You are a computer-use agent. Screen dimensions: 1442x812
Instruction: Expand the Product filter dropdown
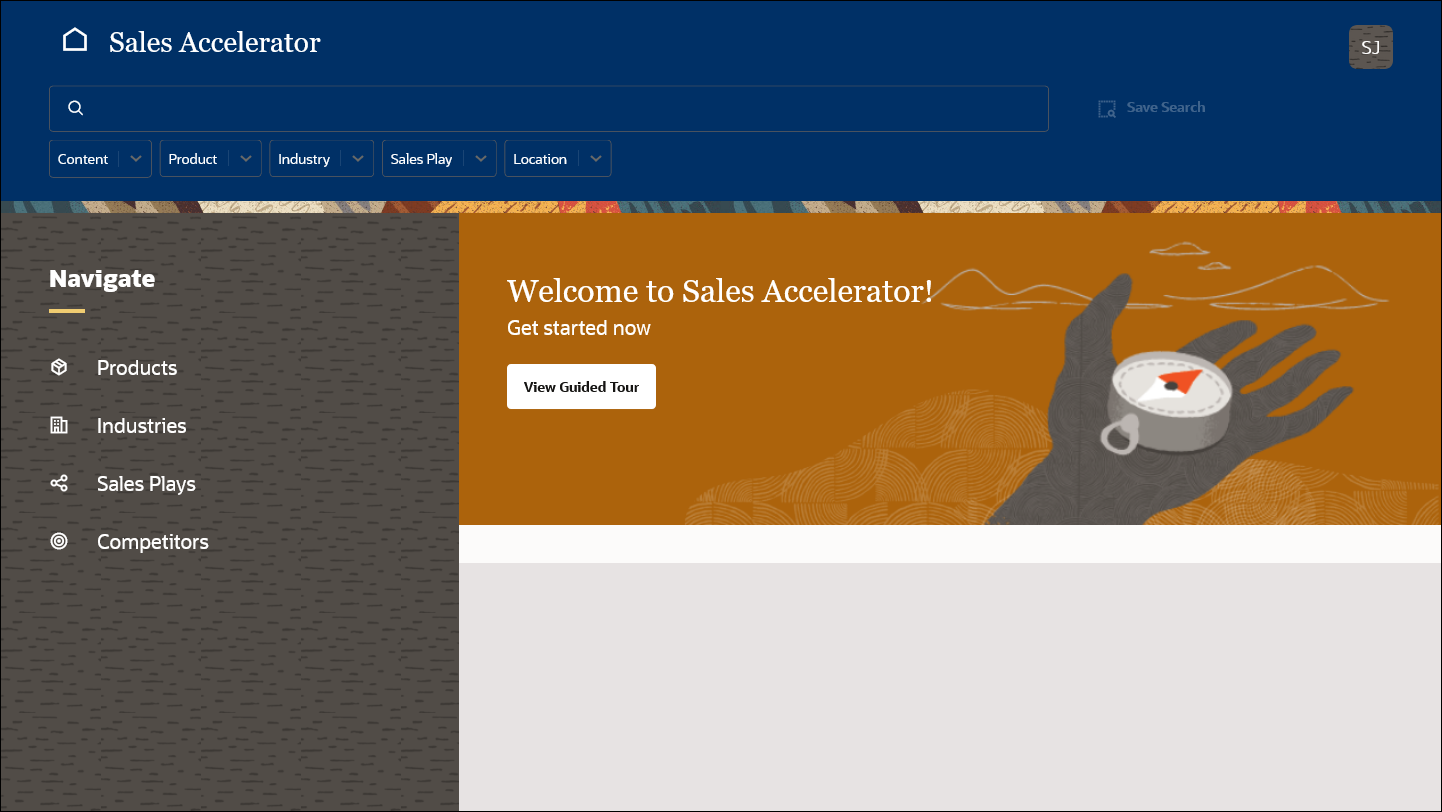click(243, 158)
